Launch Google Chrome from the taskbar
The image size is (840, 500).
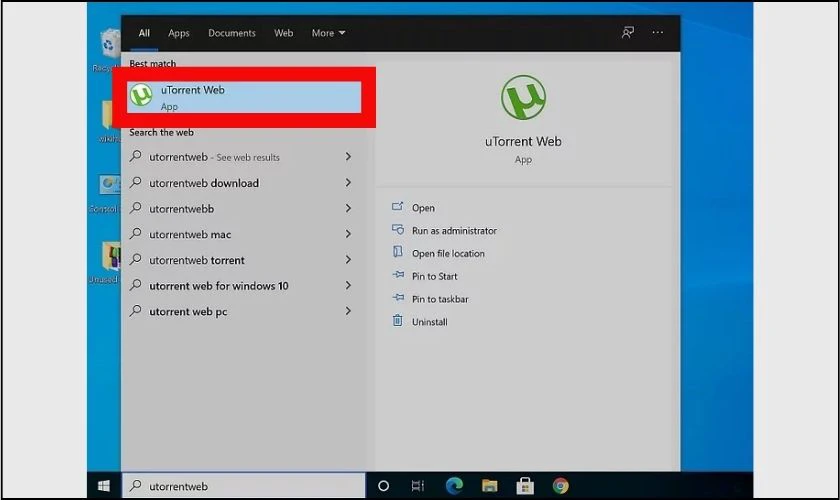tap(560, 486)
